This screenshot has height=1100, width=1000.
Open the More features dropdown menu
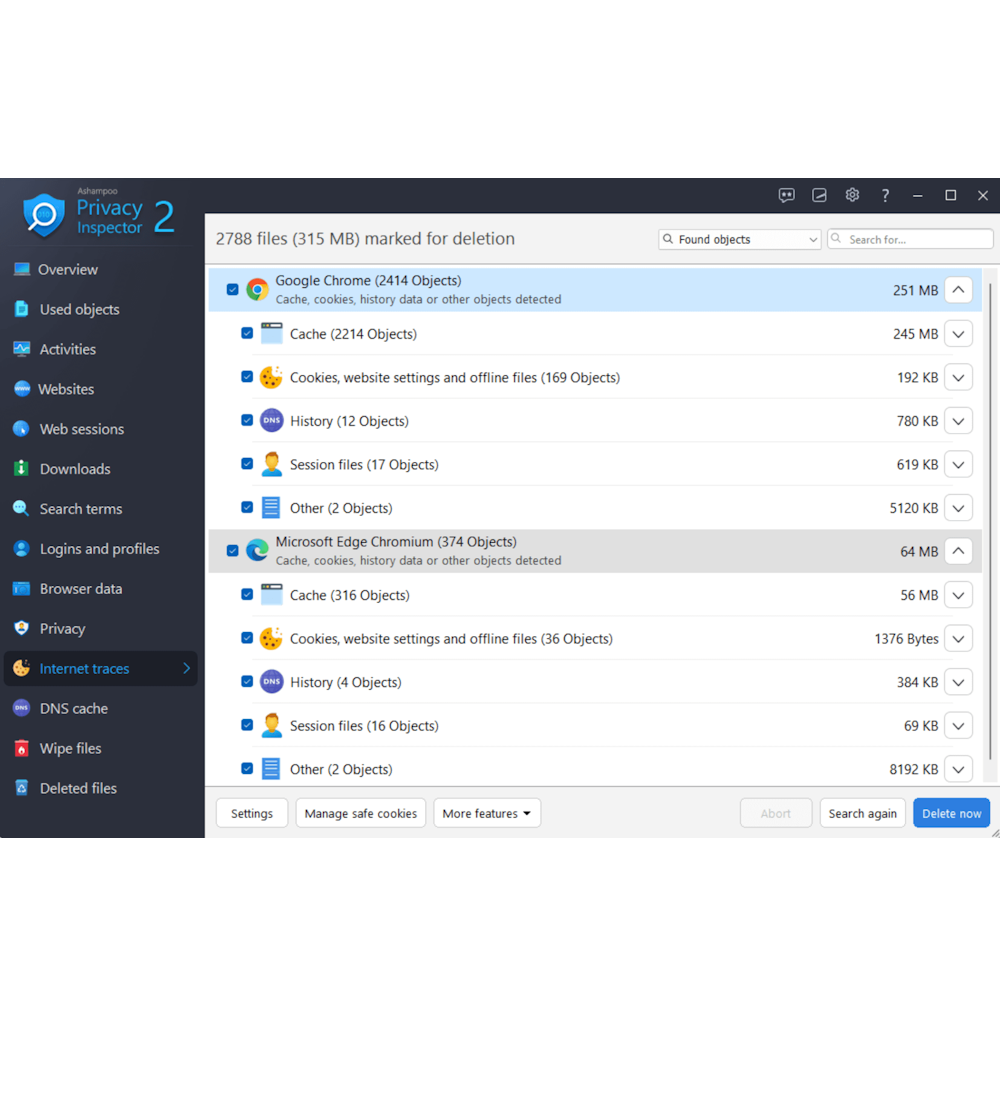(487, 813)
